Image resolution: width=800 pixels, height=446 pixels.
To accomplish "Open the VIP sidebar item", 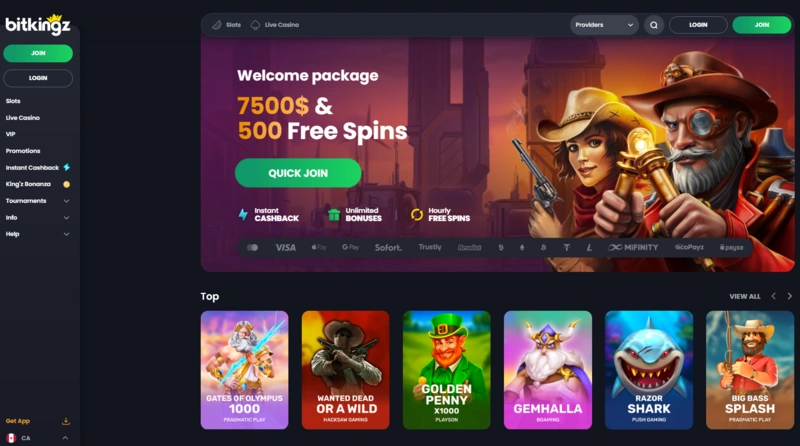I will [x=11, y=134].
